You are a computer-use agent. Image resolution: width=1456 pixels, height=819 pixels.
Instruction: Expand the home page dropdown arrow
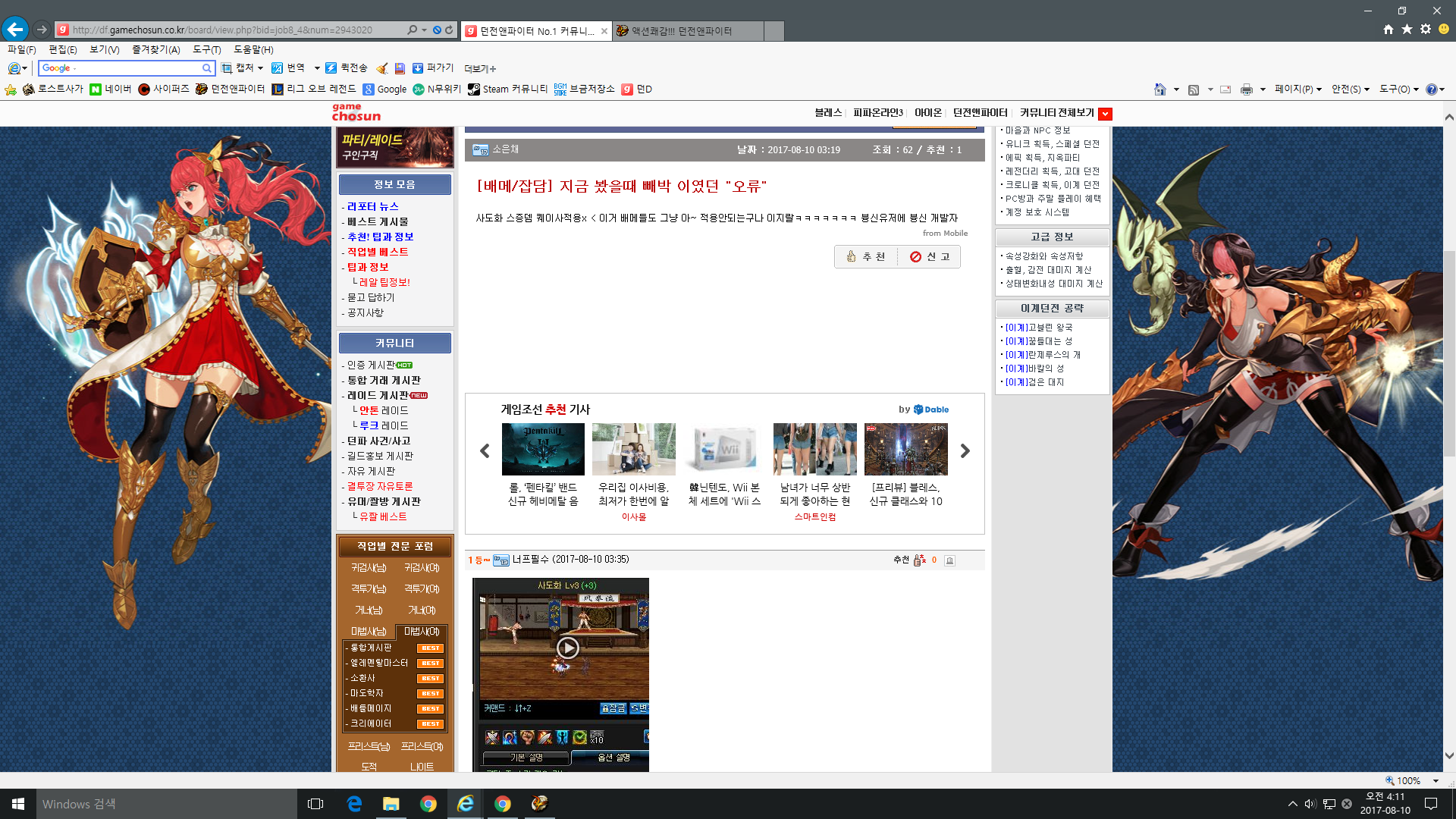[x=1176, y=89]
